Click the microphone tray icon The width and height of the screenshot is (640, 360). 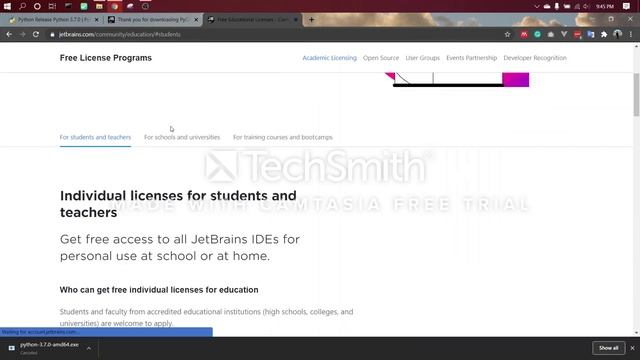point(557,7)
